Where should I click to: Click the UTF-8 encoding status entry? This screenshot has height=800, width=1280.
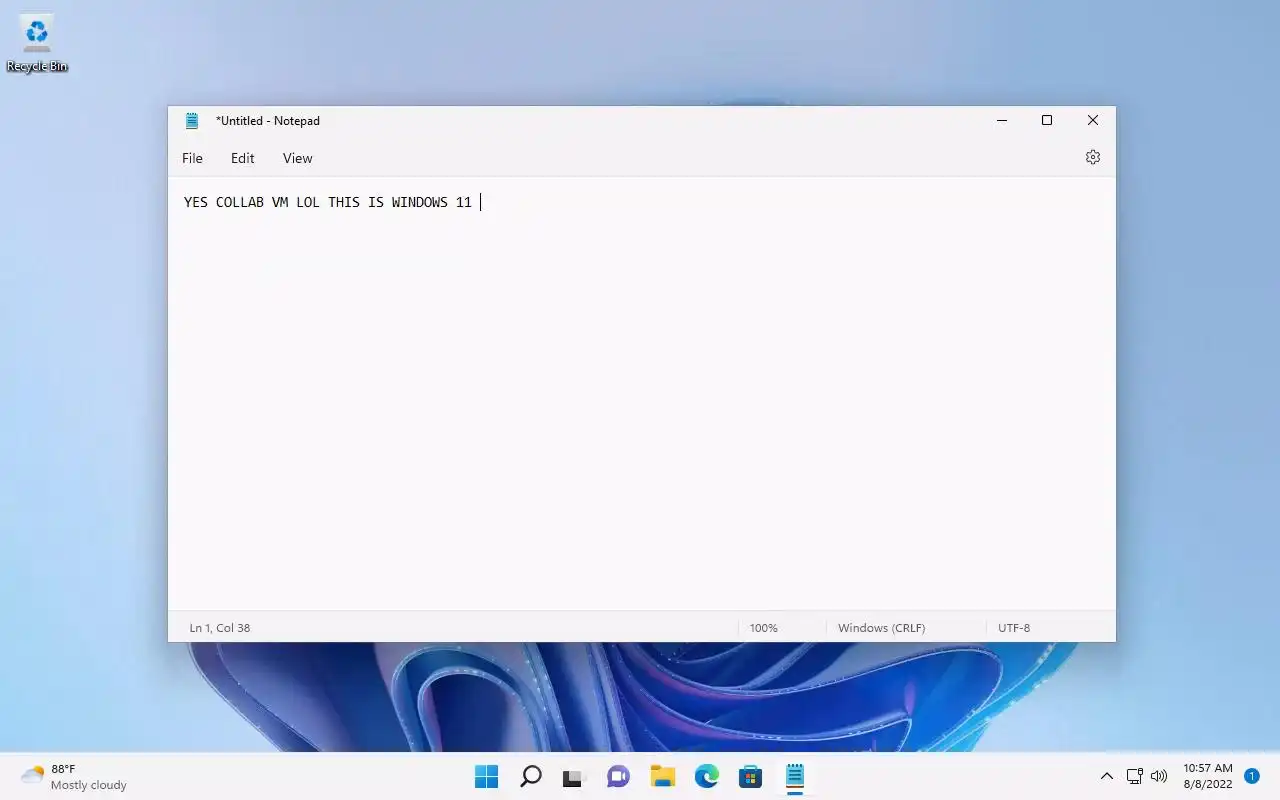point(1013,628)
